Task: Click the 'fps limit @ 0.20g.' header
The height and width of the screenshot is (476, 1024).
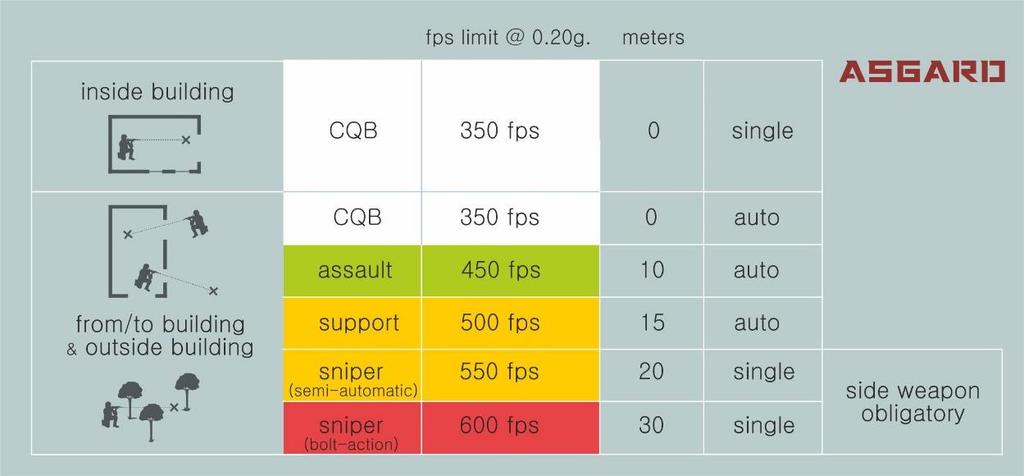Action: [508, 38]
